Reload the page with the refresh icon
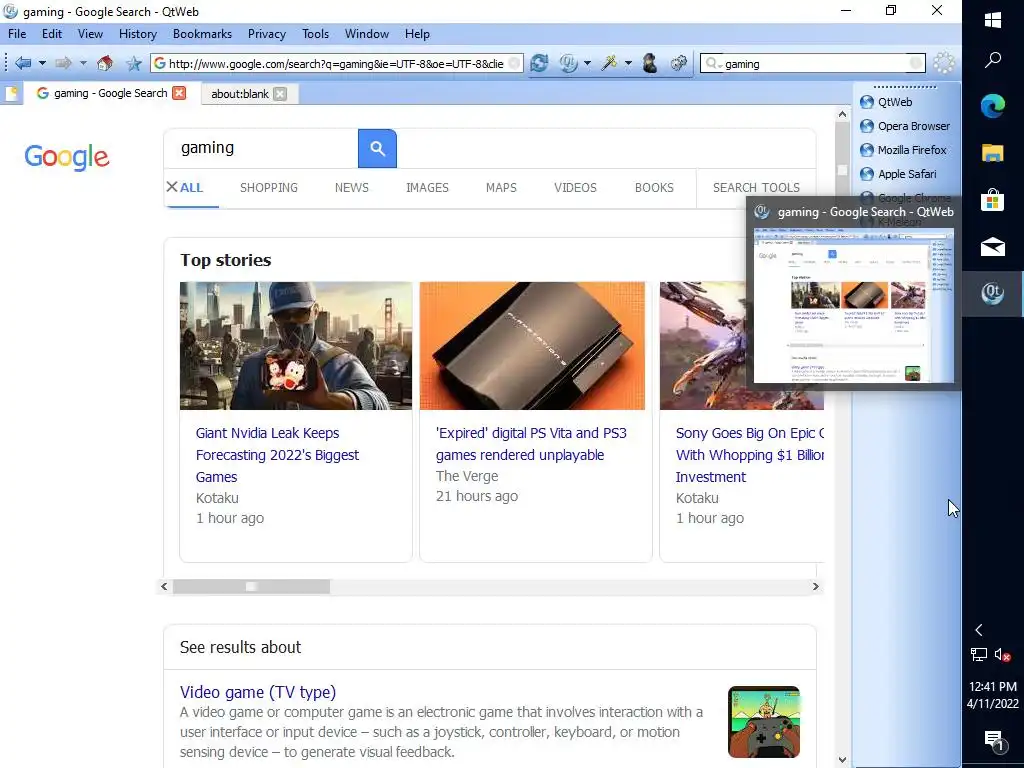The height and width of the screenshot is (768, 1024). tap(539, 63)
